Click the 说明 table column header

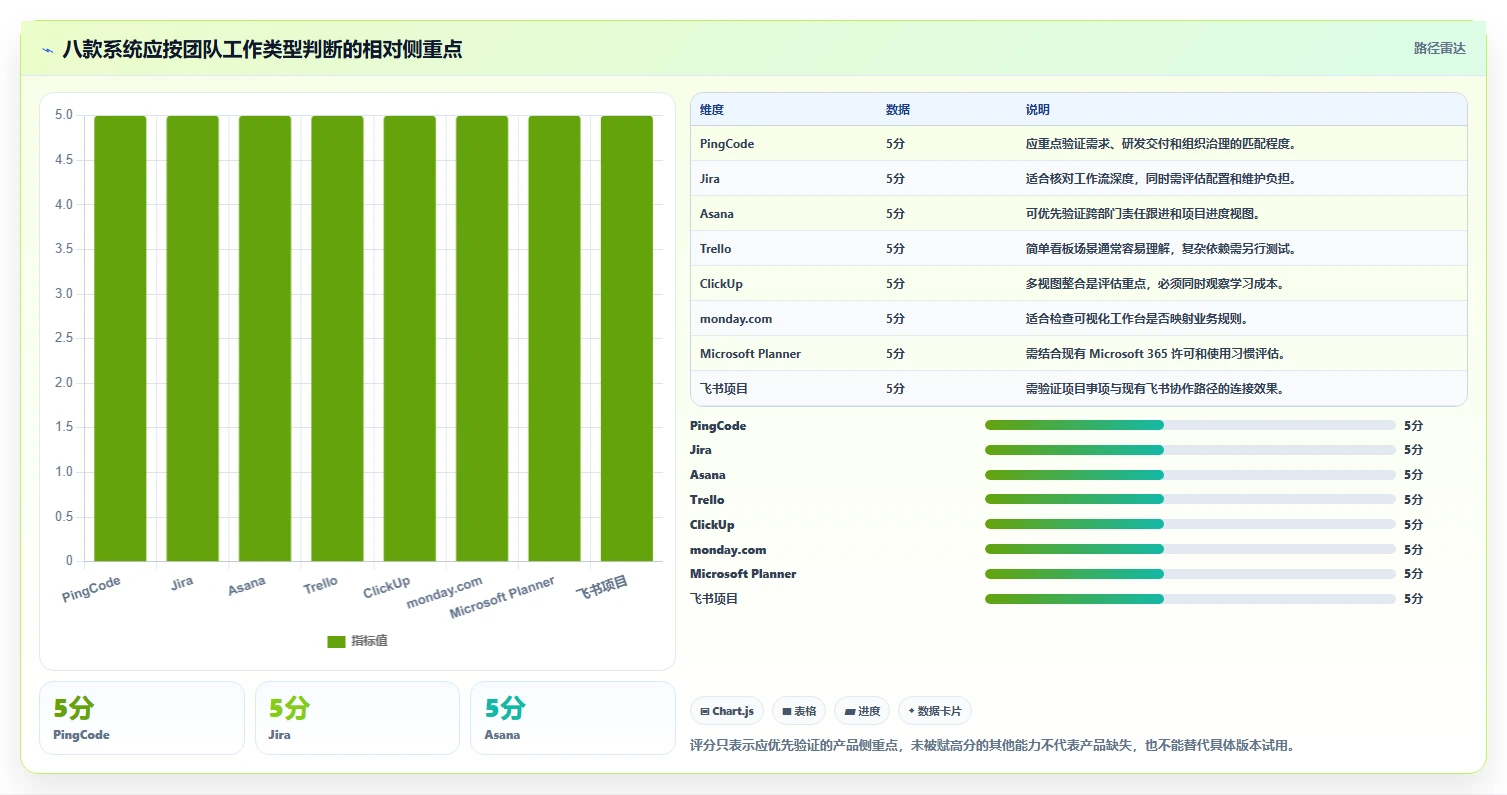[x=1038, y=110]
